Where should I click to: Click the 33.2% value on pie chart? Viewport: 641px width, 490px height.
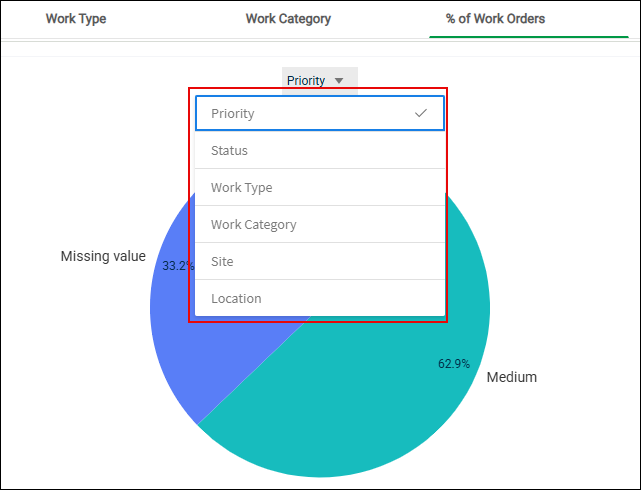[178, 266]
